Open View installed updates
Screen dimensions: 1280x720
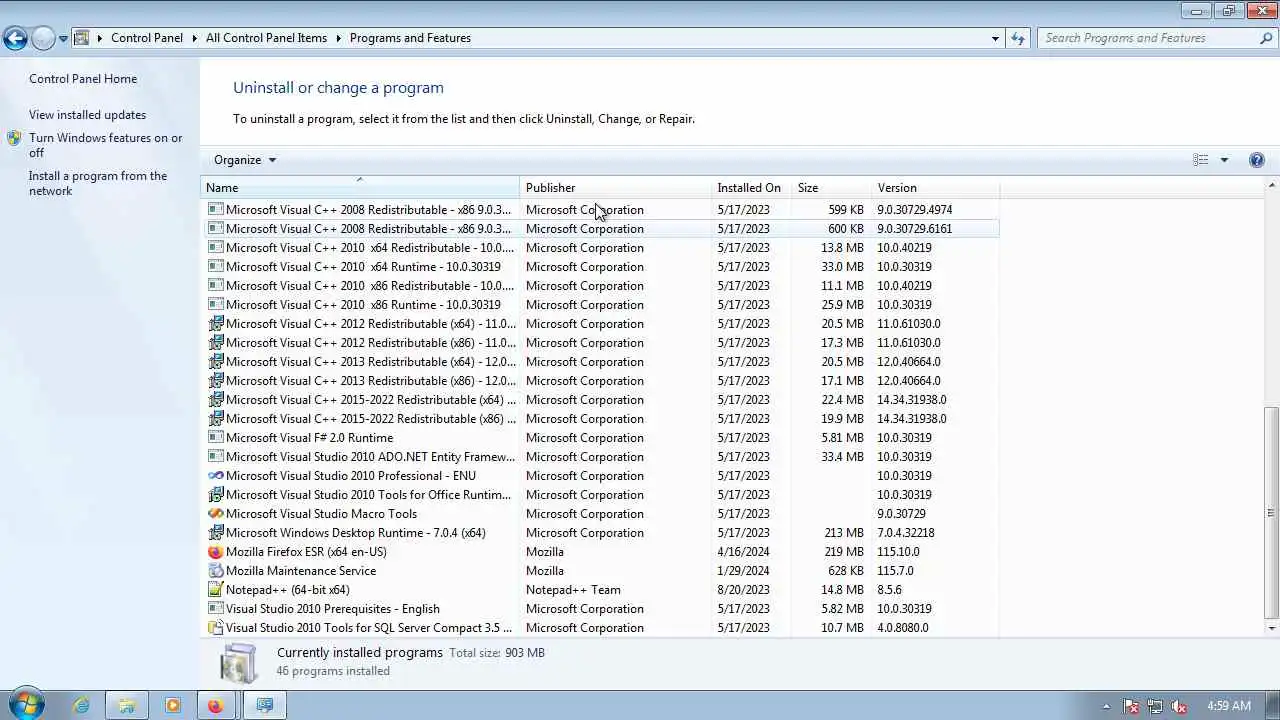click(x=87, y=115)
